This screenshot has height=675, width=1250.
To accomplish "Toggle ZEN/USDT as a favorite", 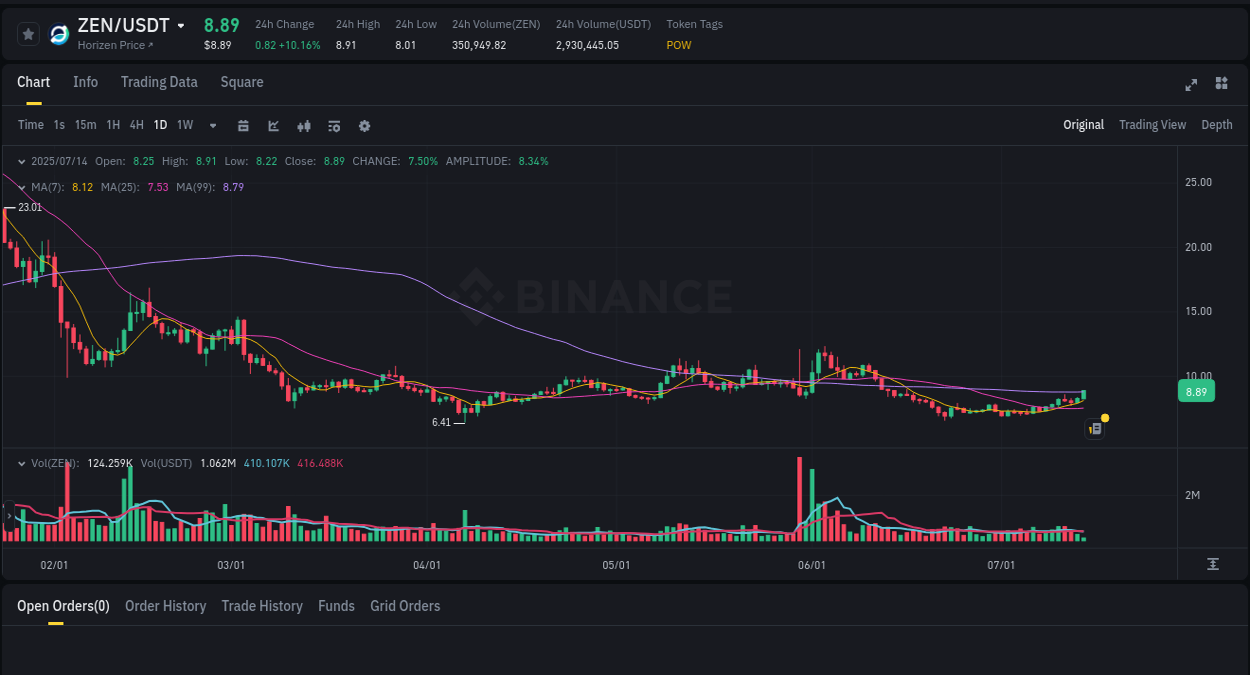I will (28, 33).
